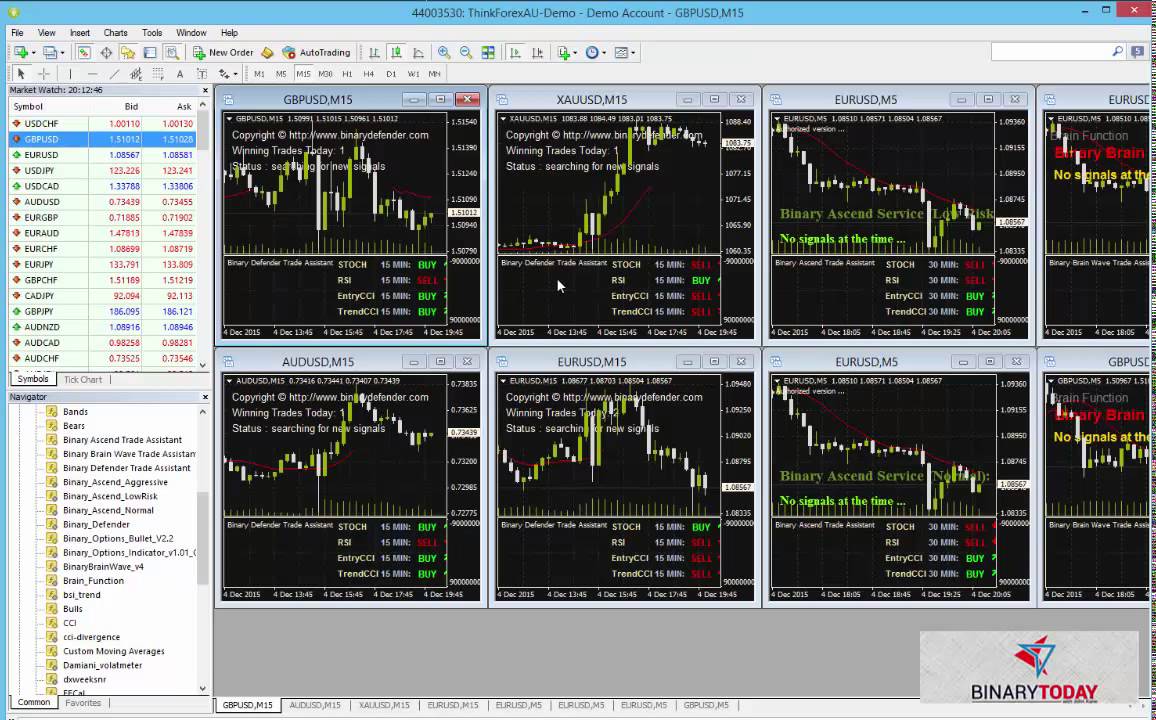1156x720 pixels.
Task: Select the Equidistant Channel tool
Action: (136, 74)
